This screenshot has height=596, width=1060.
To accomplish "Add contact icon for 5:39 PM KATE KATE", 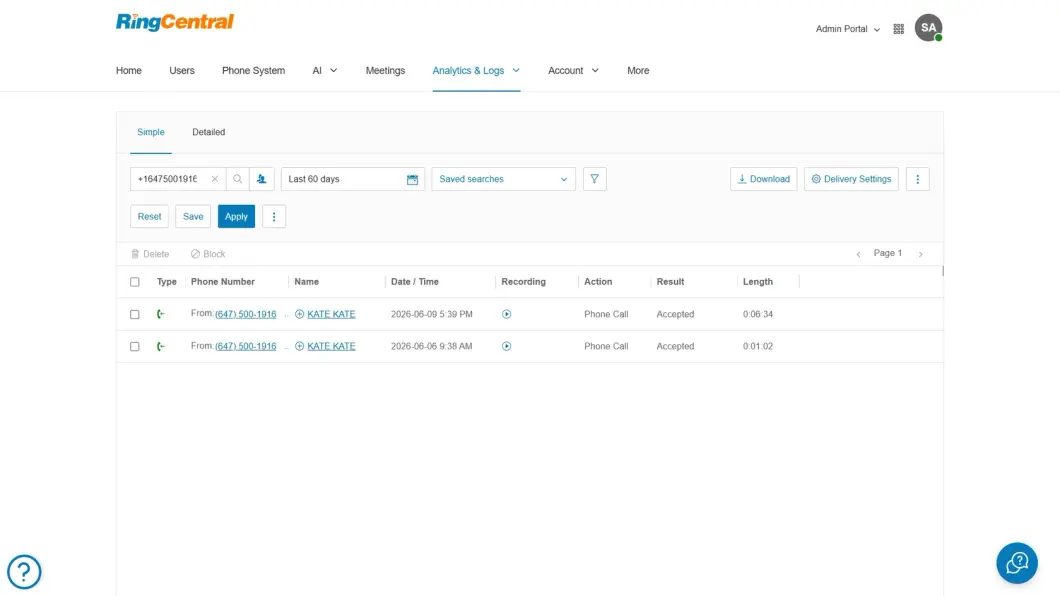I will pyautogui.click(x=299, y=314).
